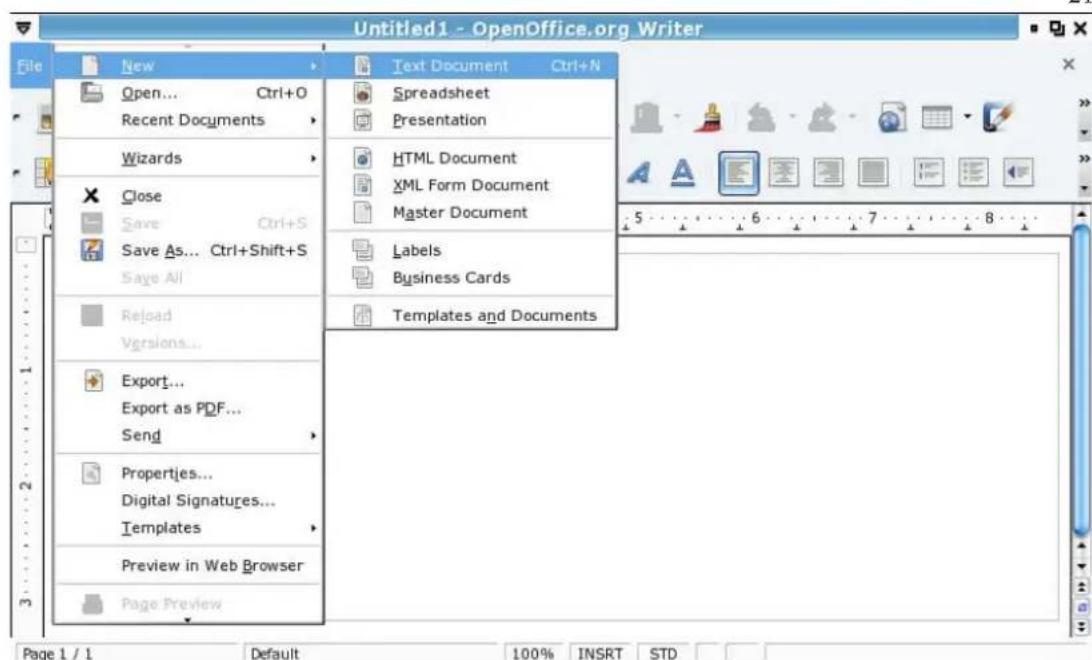Click Templates and Documents label
Image resolution: width=1092 pixels, height=660 pixels.
494,316
